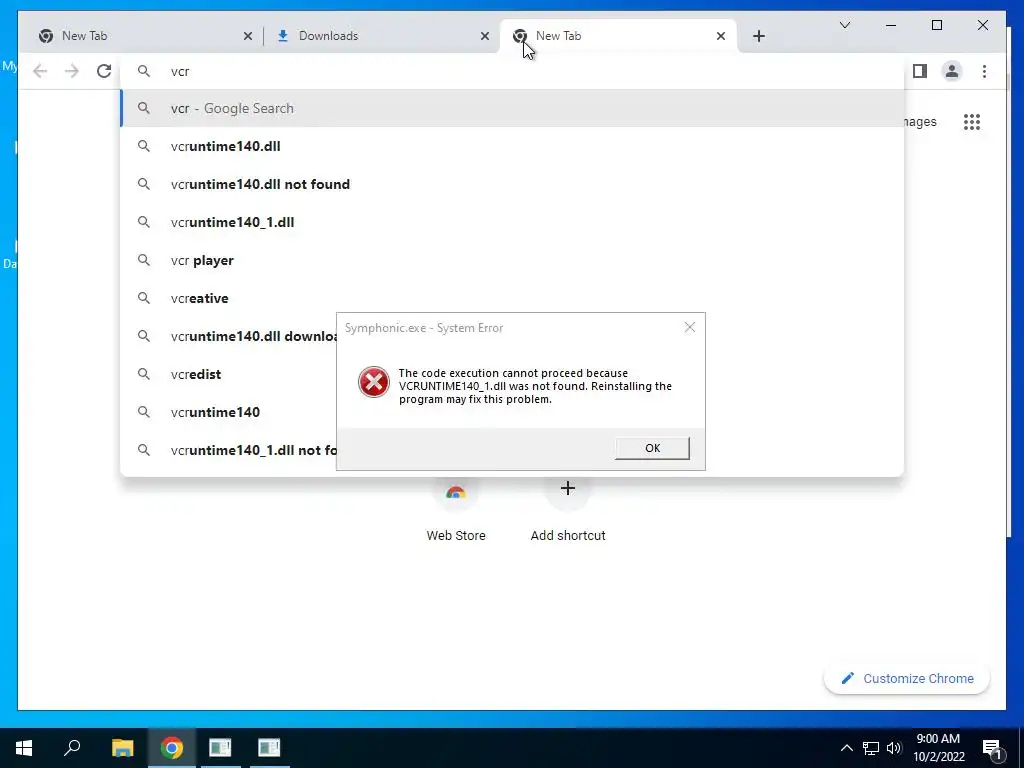
Task: Show hidden system tray icons
Action: point(846,748)
